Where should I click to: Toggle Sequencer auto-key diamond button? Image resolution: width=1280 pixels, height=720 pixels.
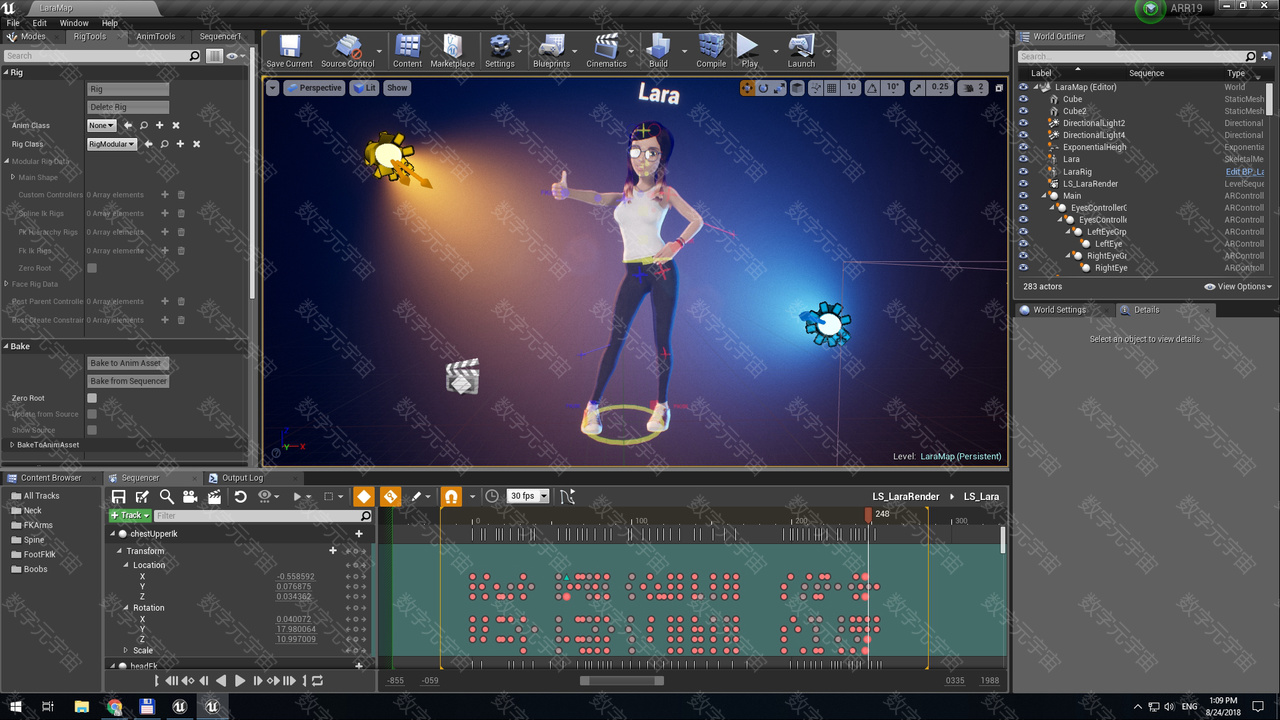364,496
